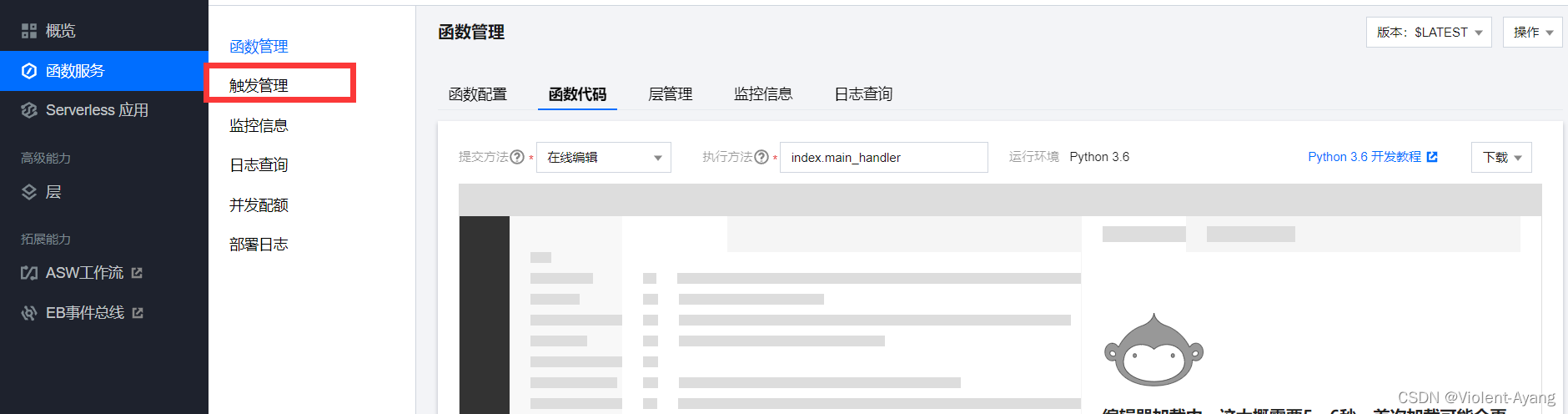Open the 函数管理 submenu item

(x=259, y=47)
